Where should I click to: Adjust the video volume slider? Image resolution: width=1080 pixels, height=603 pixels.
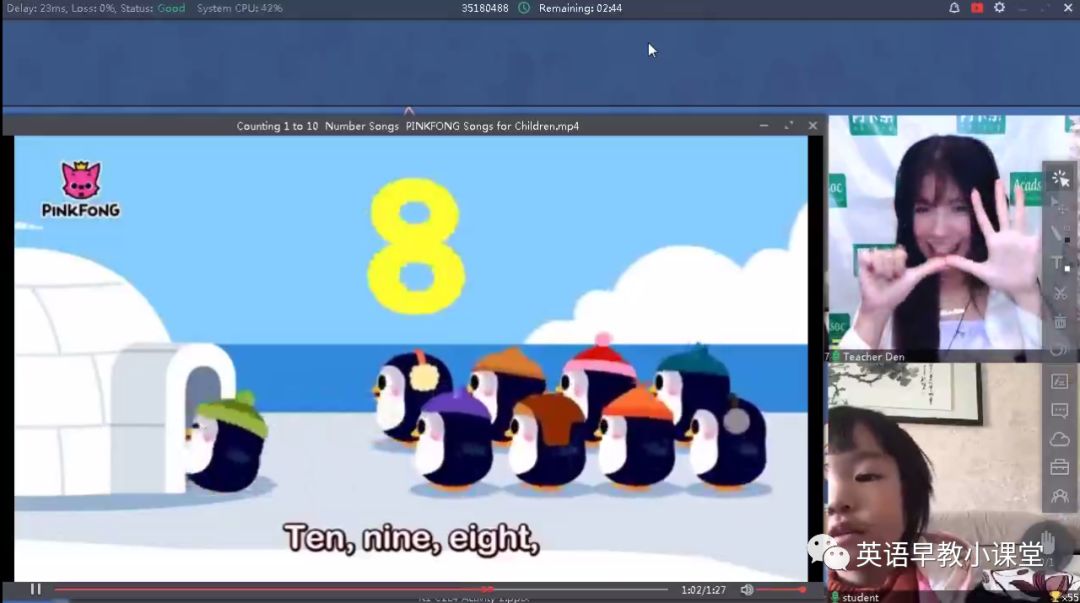(x=781, y=590)
